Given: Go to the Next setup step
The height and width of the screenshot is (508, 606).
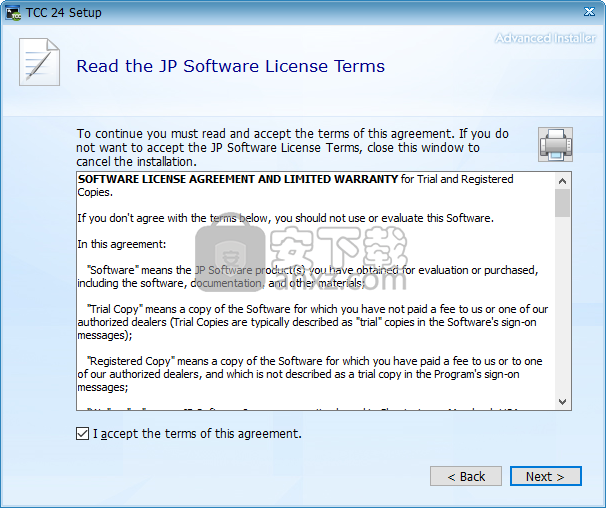Looking at the screenshot, I should (x=545, y=476).
